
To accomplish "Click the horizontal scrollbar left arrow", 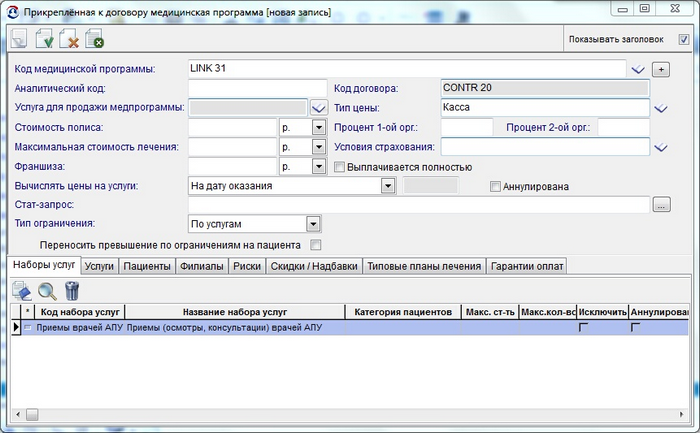I will click(x=18, y=415).
